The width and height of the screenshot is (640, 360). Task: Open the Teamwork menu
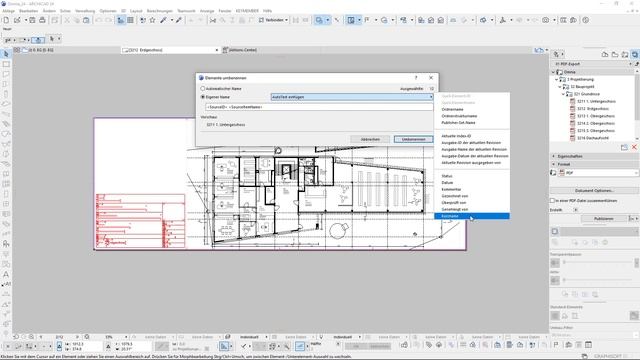pos(186,11)
